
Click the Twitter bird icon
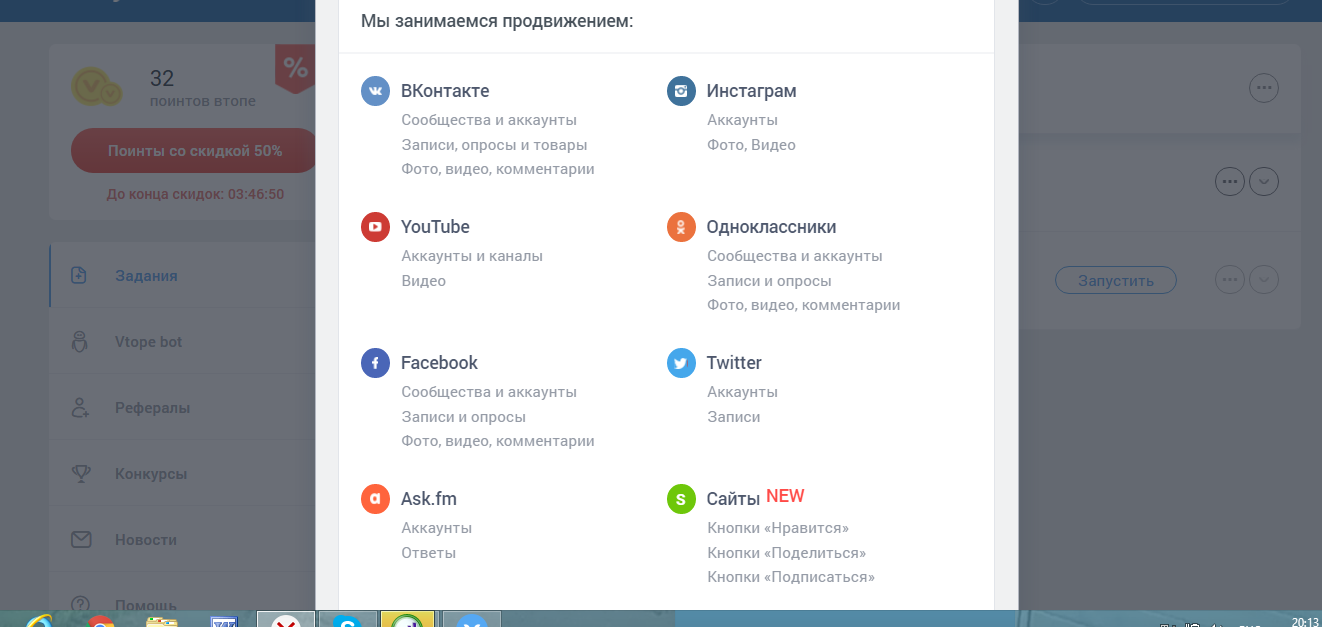pos(681,363)
